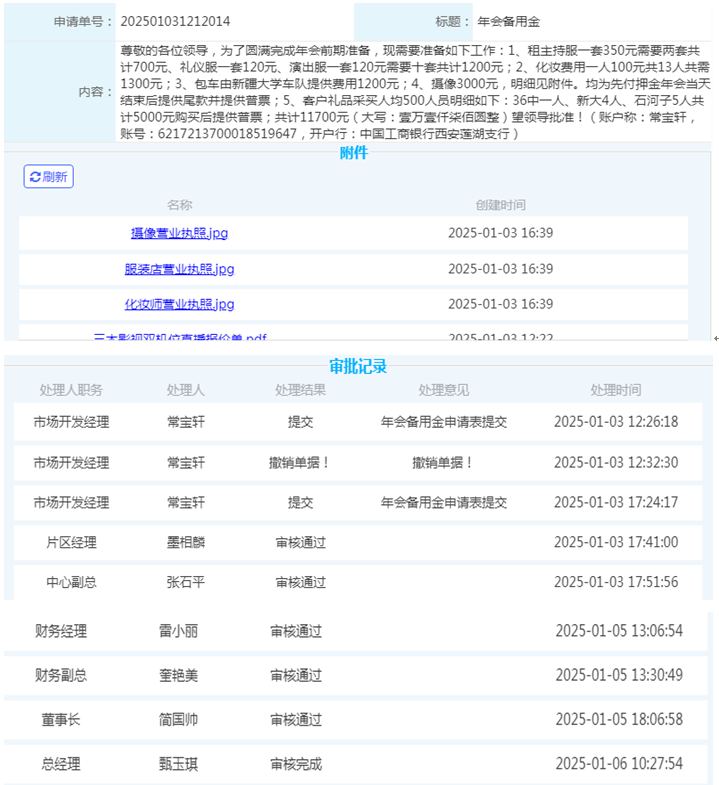Open the partially visible PDF attachment link

pyautogui.click(x=179, y=337)
